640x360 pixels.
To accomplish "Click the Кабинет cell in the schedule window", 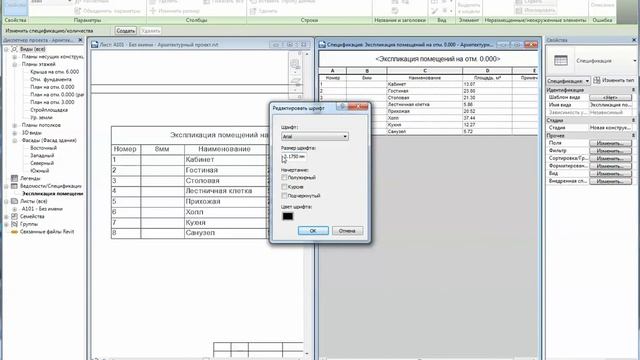I will pos(424,84).
